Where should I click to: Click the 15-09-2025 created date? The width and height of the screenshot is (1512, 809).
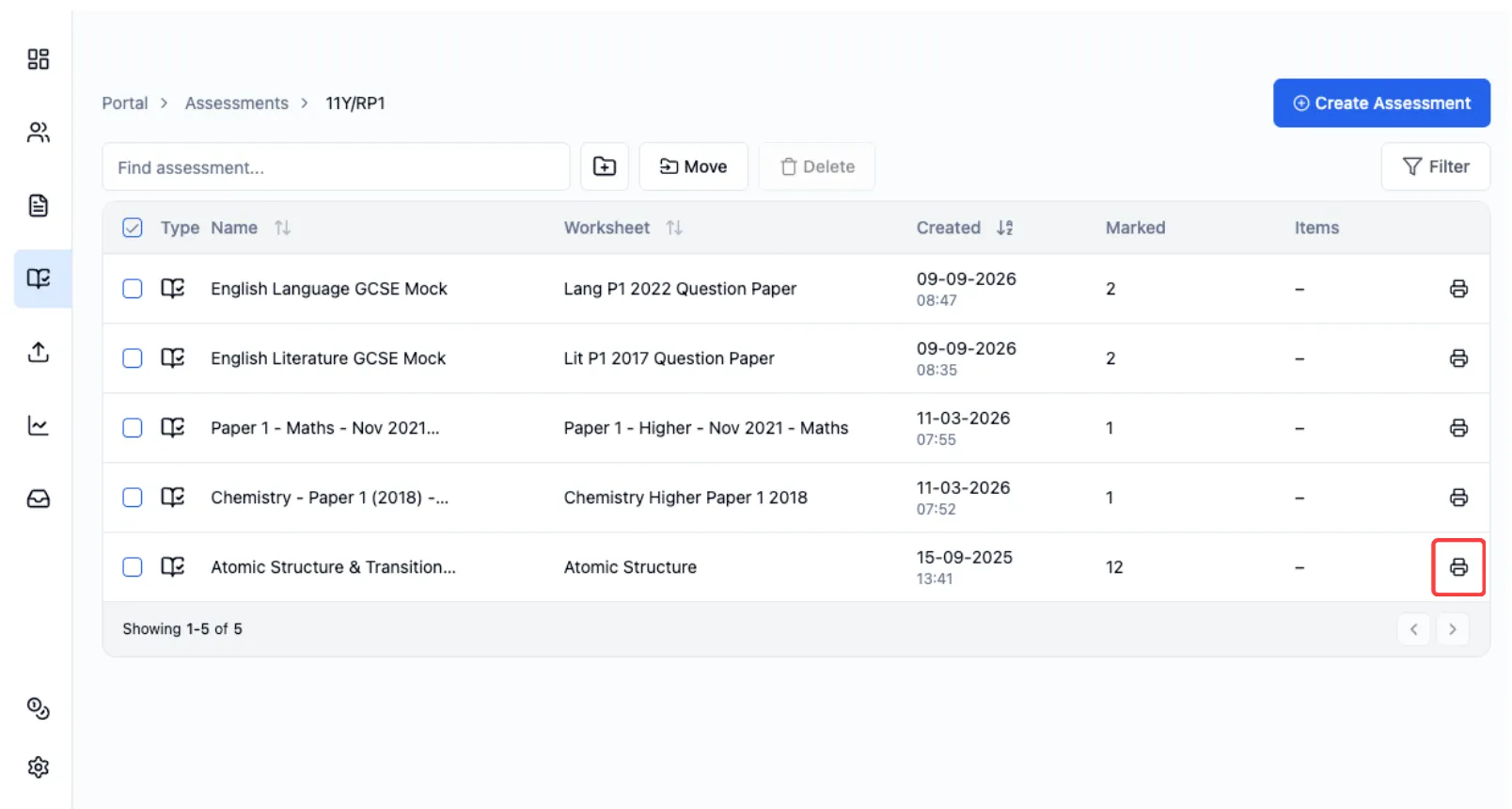point(965,557)
